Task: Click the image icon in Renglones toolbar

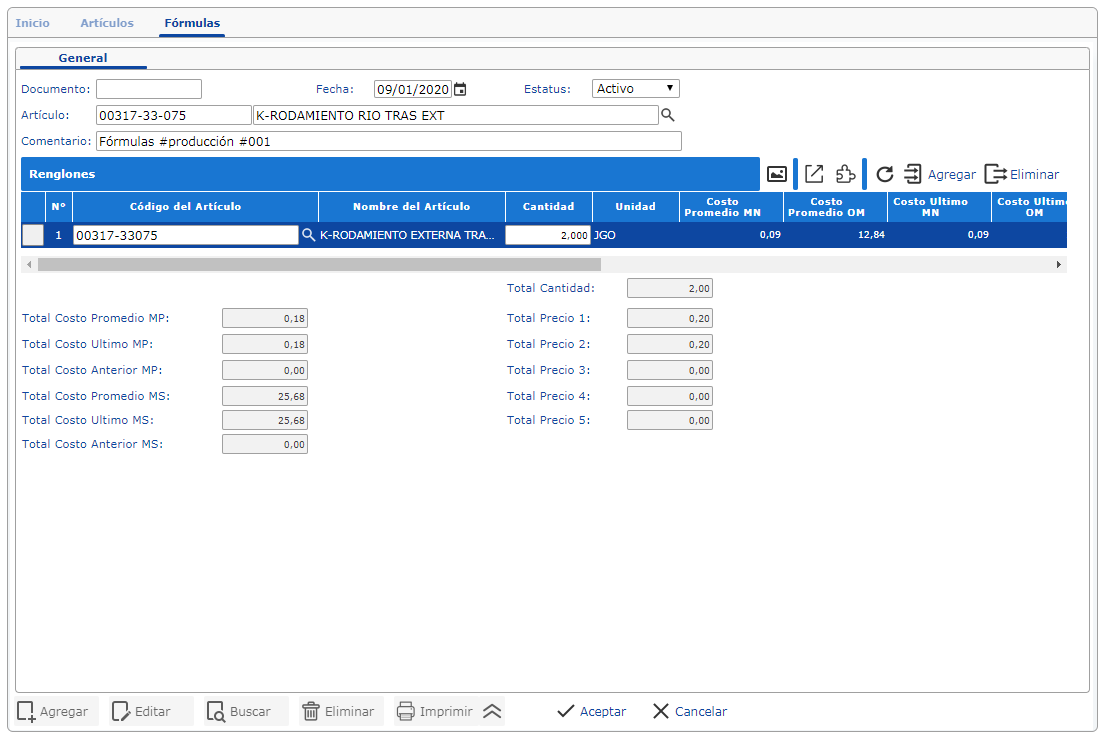Action: [x=776, y=174]
